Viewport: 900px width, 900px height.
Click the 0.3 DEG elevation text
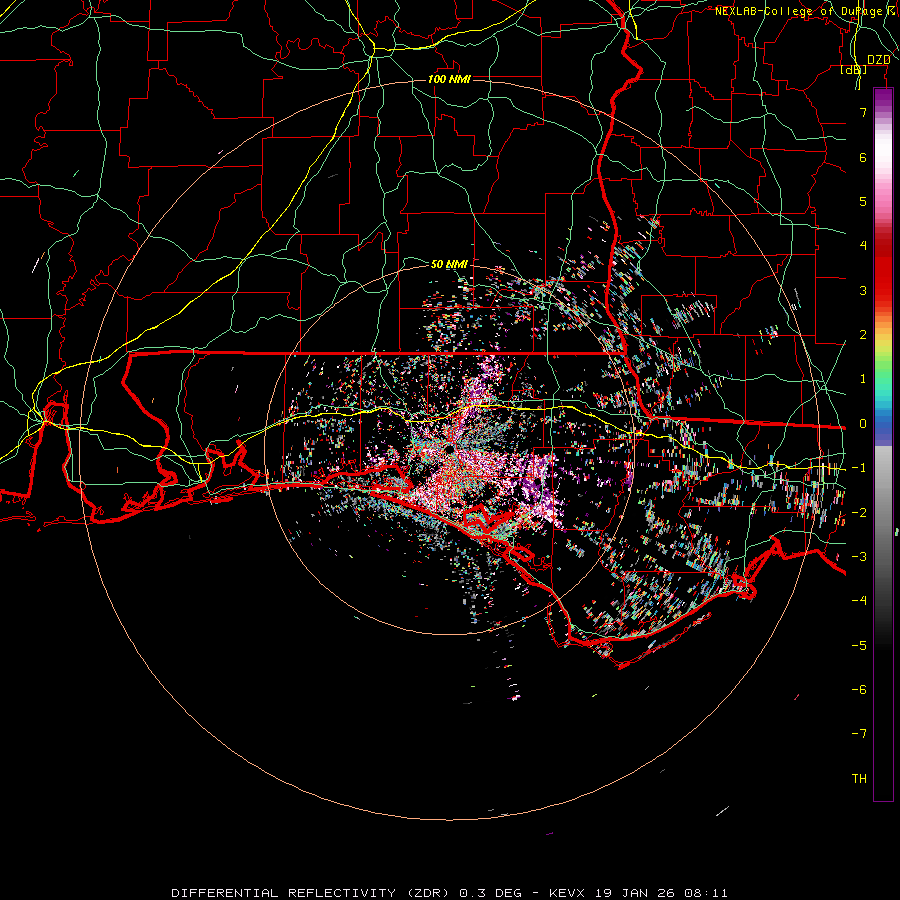point(490,893)
